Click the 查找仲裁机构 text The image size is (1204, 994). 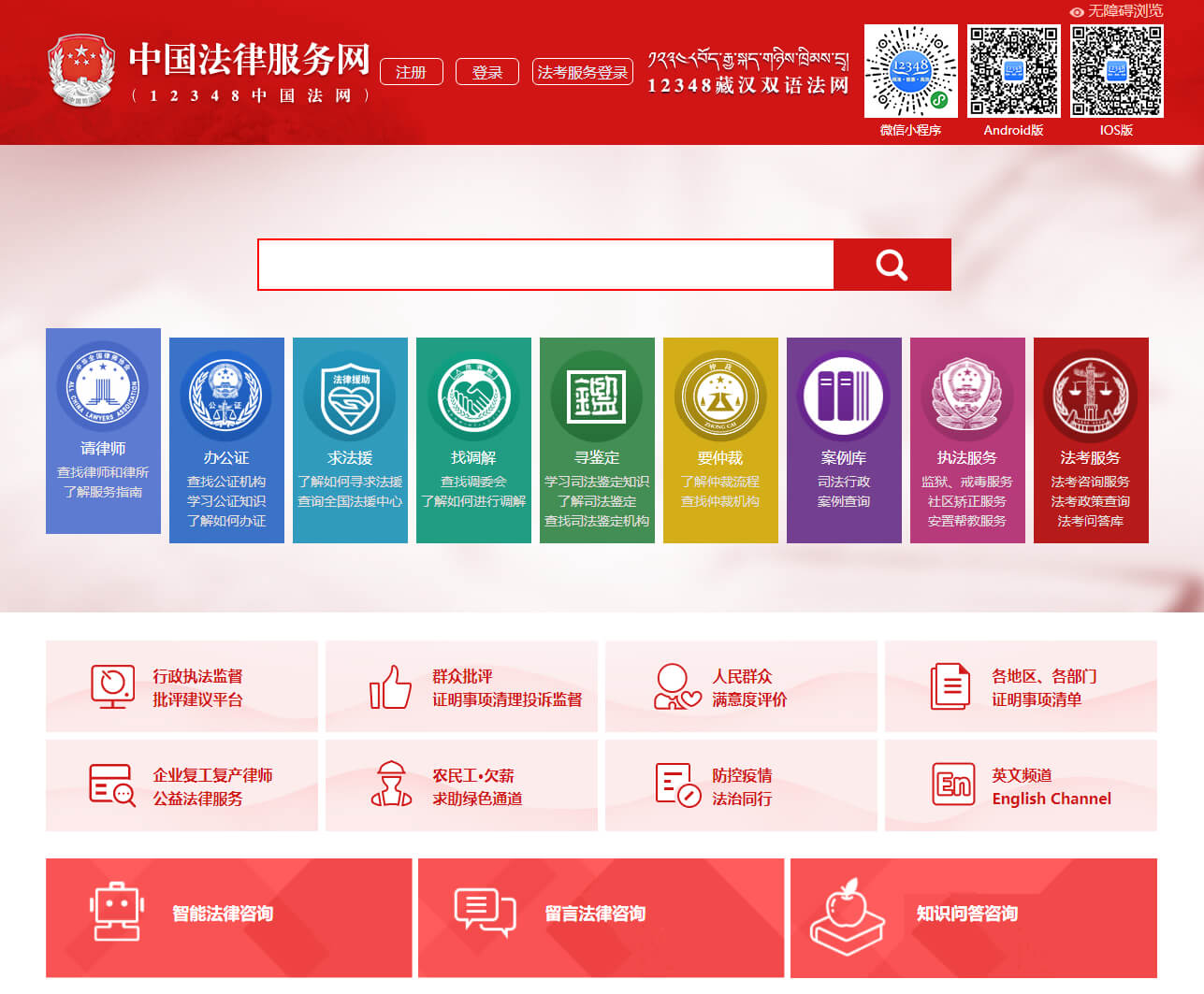coord(720,501)
